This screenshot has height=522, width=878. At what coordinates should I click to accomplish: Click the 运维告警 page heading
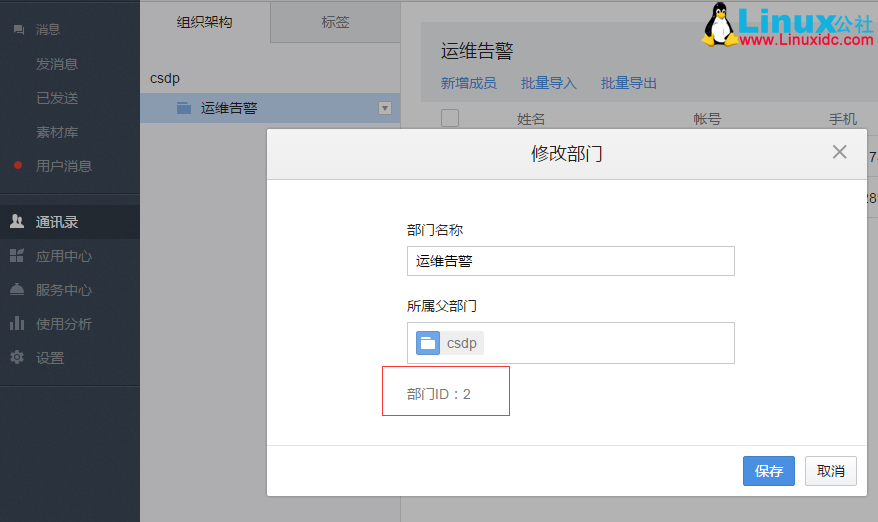tap(477, 51)
